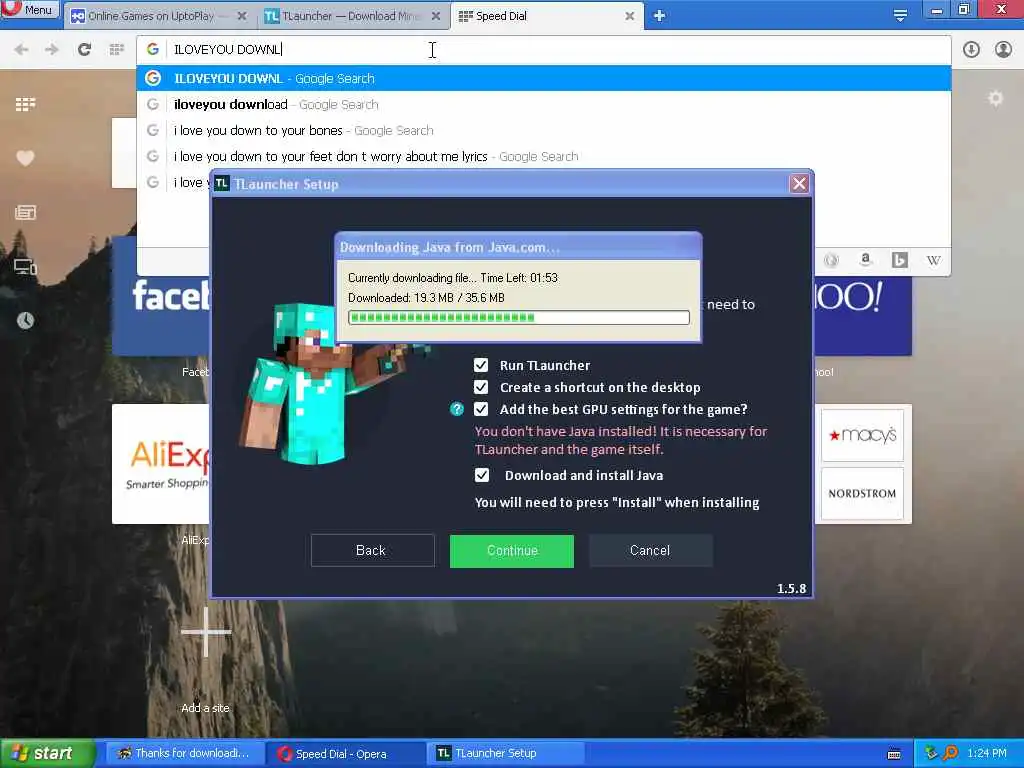Click the green Continue button
The width and height of the screenshot is (1024, 768).
tap(512, 551)
